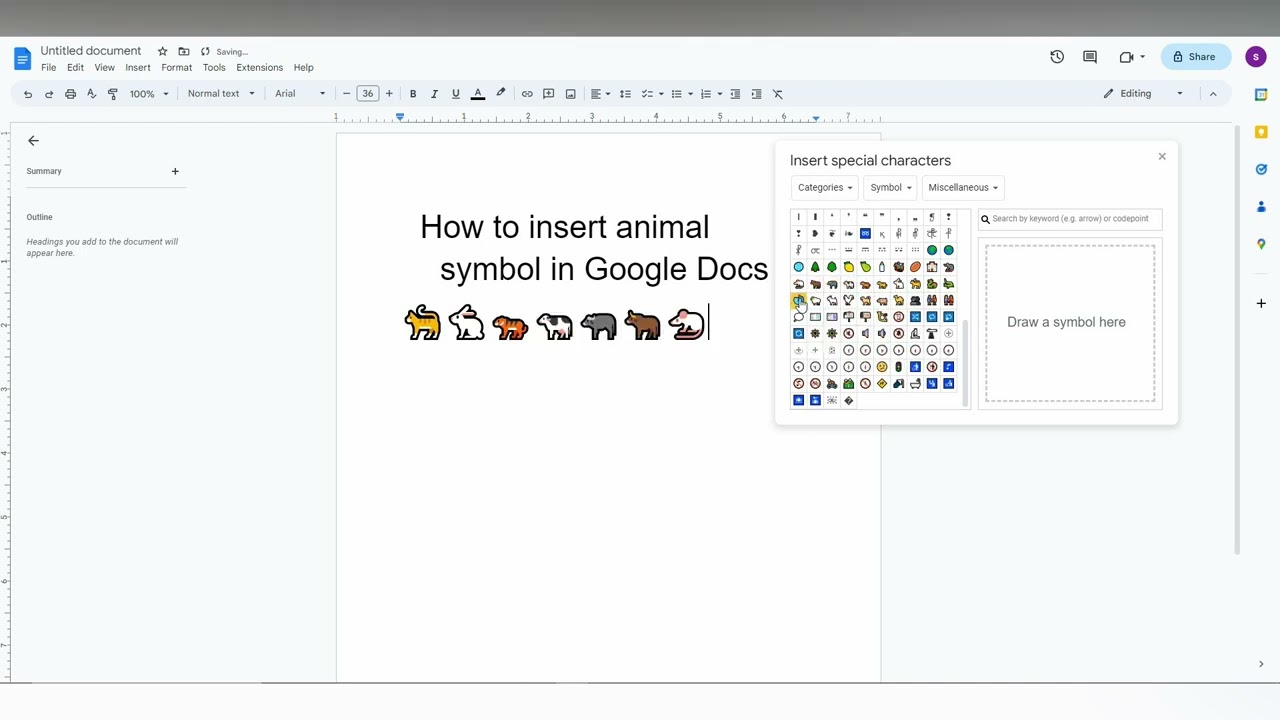Insert the microscope symbol
This screenshot has width=1280, height=720.
pos(915,333)
